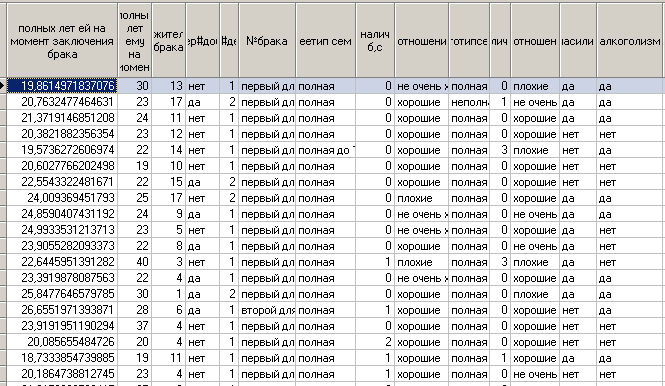Select the cell 22,6445951391282

pos(62,262)
